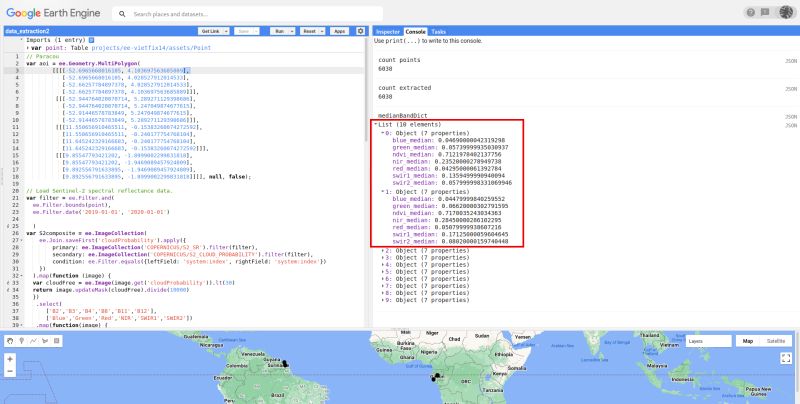Open the Reset dropdown arrow
This screenshot has width=800, height=404.
322,31
